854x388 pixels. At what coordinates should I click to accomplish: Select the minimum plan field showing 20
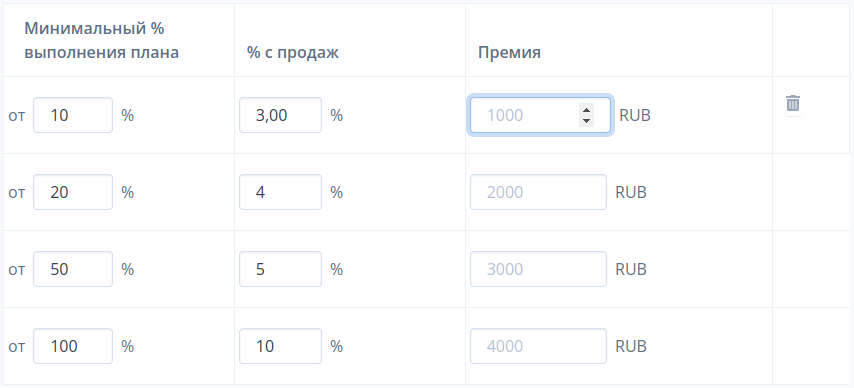click(x=73, y=192)
